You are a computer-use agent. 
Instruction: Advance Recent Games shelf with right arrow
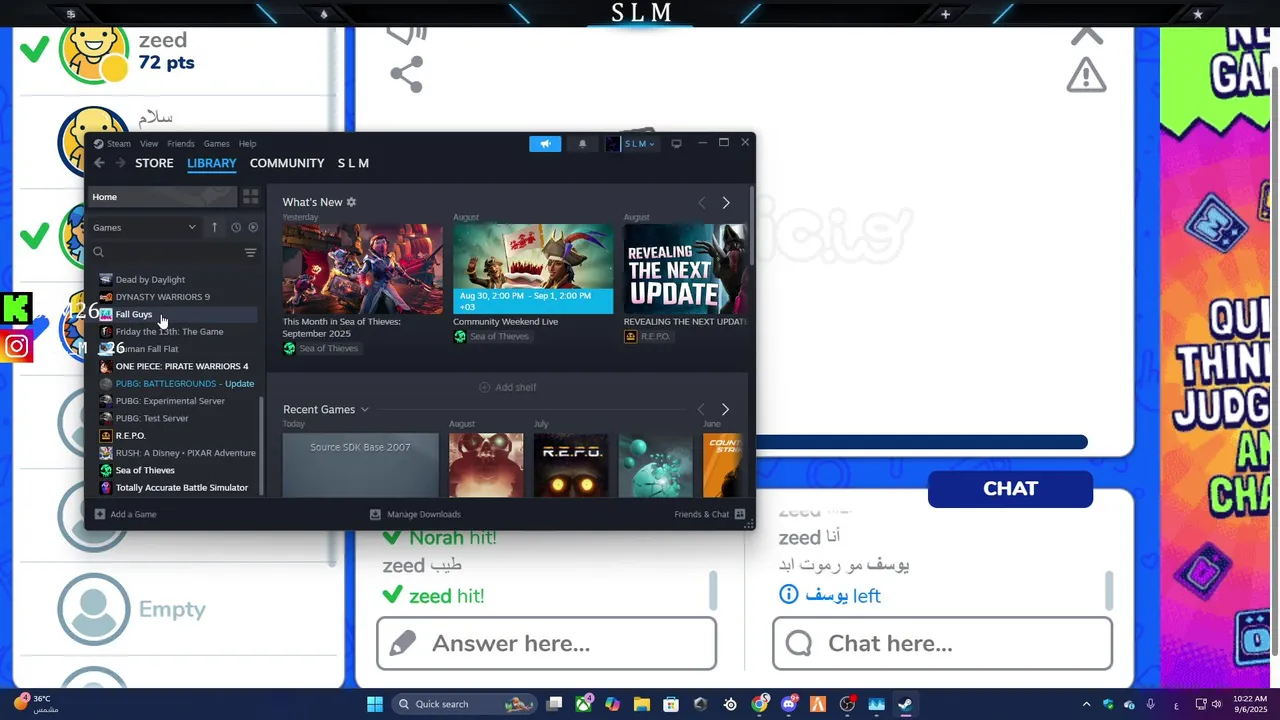[x=725, y=409]
